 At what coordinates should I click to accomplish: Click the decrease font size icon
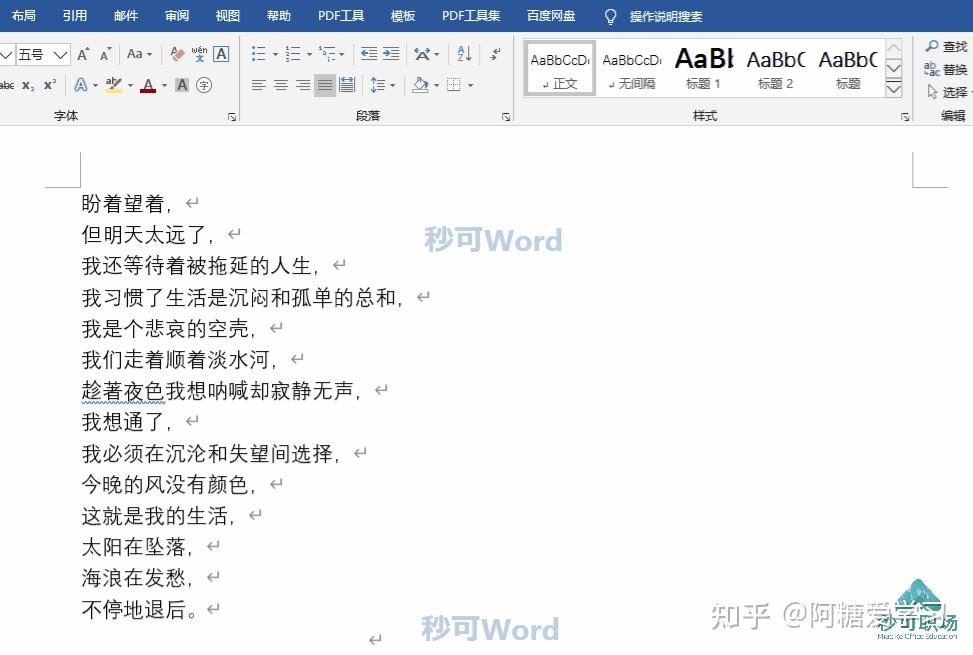pyautogui.click(x=105, y=55)
